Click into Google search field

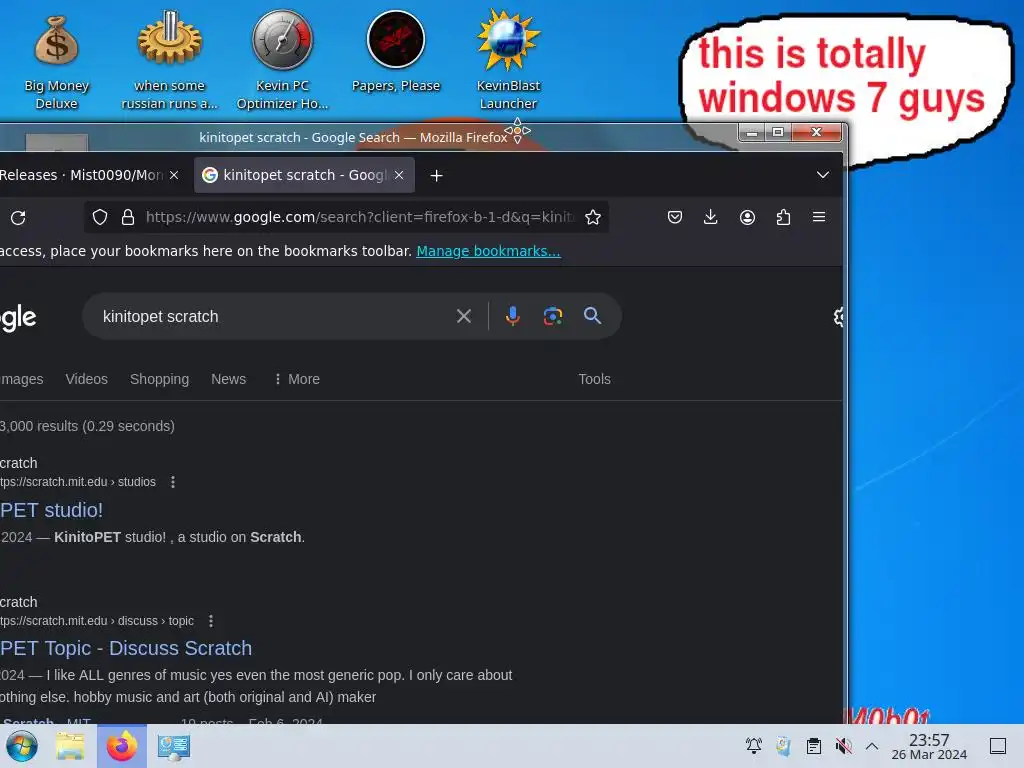(274, 316)
